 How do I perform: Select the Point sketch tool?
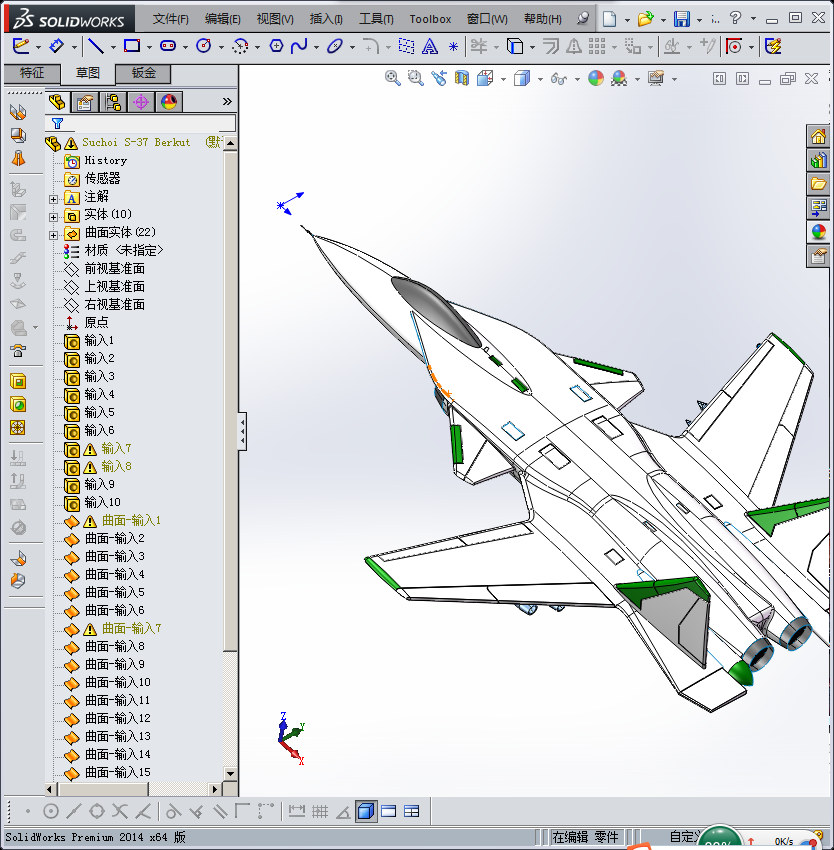[x=453, y=47]
